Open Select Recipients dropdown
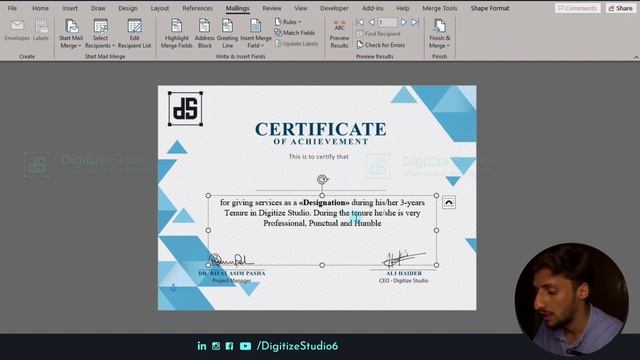The image size is (640, 360). [100, 34]
